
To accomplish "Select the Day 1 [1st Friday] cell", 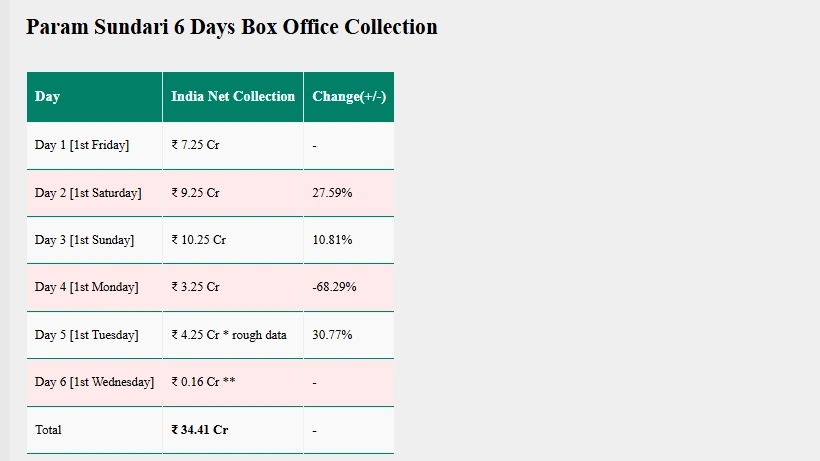I will pos(82,145).
